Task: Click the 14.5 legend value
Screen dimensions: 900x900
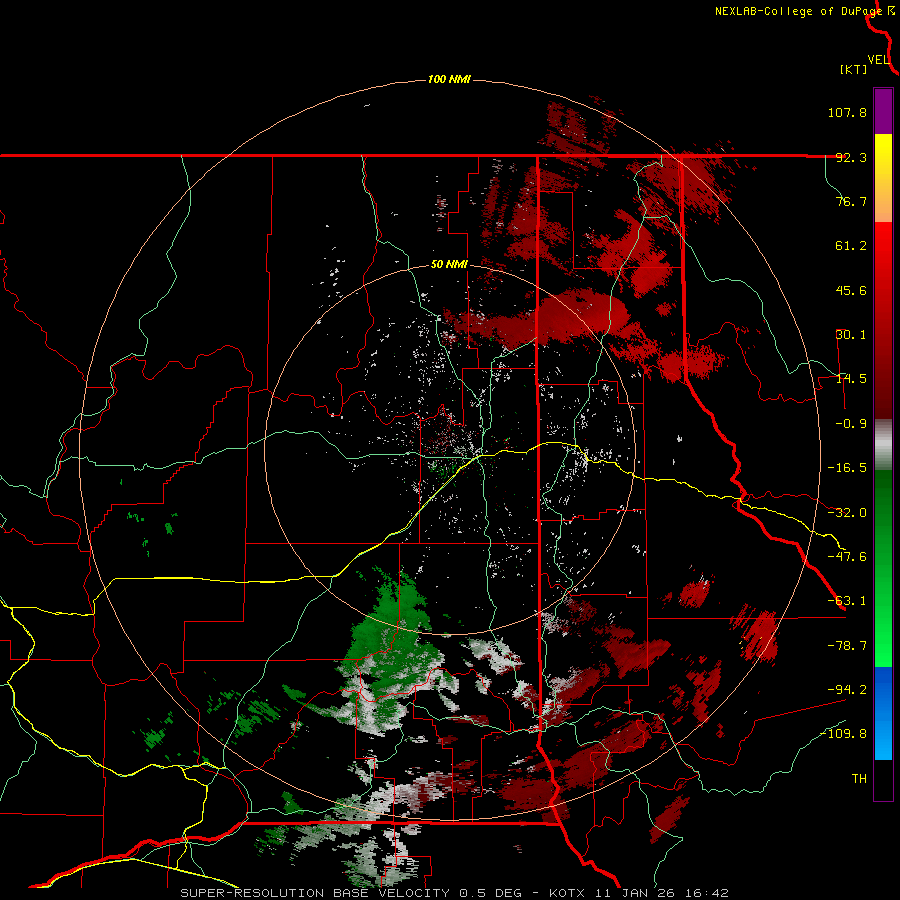Action: tap(851, 379)
